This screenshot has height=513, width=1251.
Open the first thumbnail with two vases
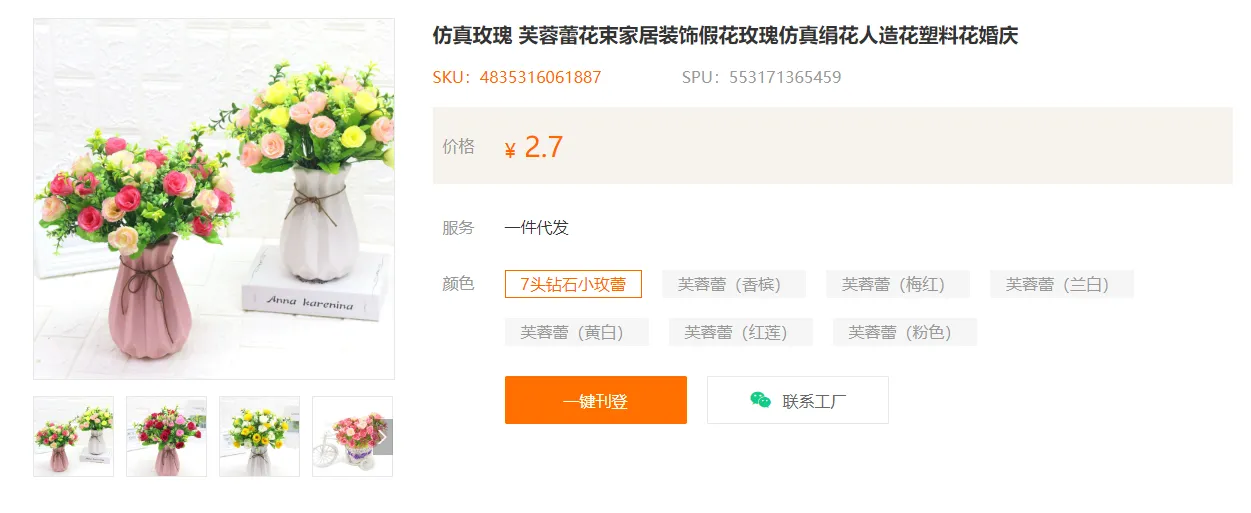[73, 437]
